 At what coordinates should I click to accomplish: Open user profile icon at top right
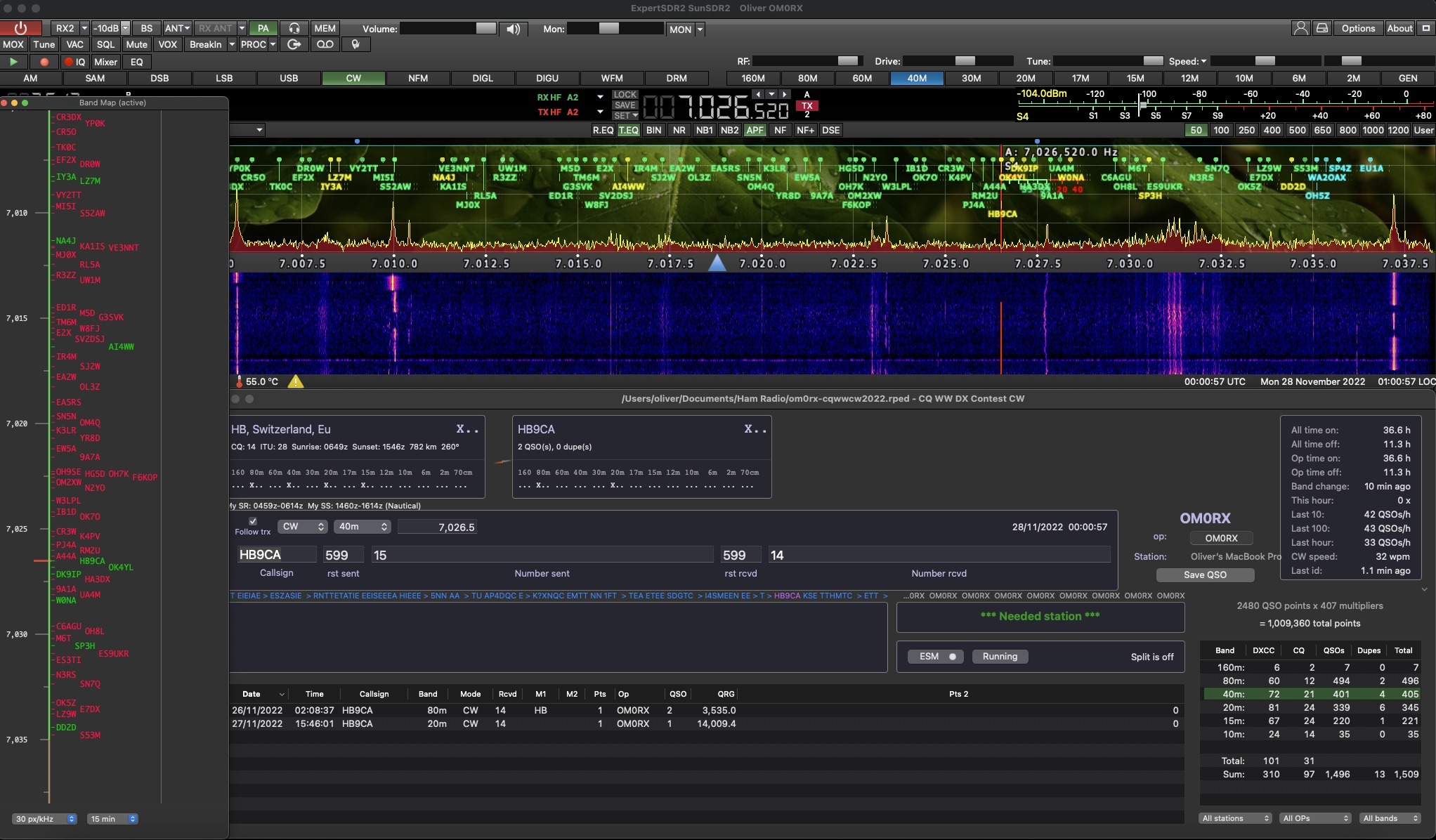[x=1300, y=28]
